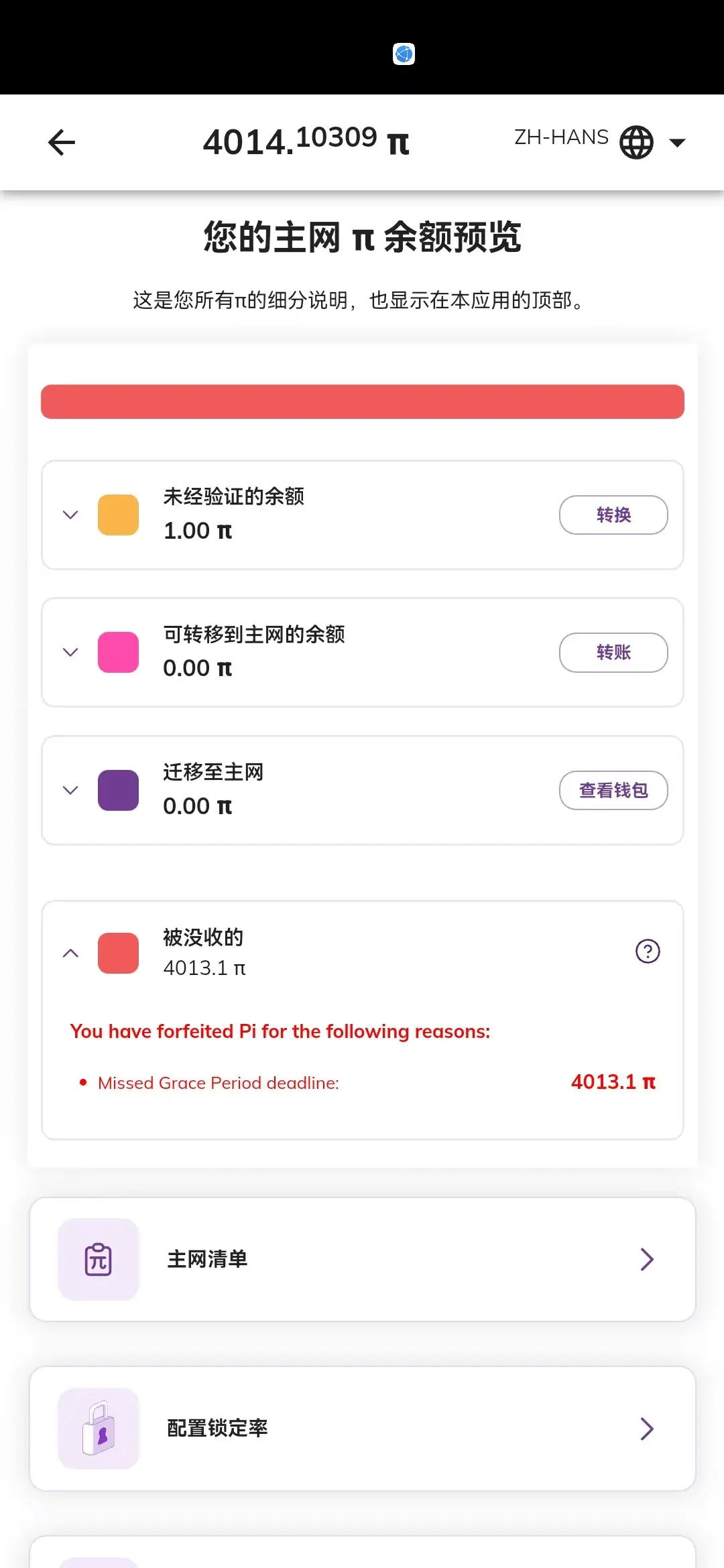This screenshot has width=724, height=1568.
Task: Click the 转换 convert button
Action: tap(613, 515)
